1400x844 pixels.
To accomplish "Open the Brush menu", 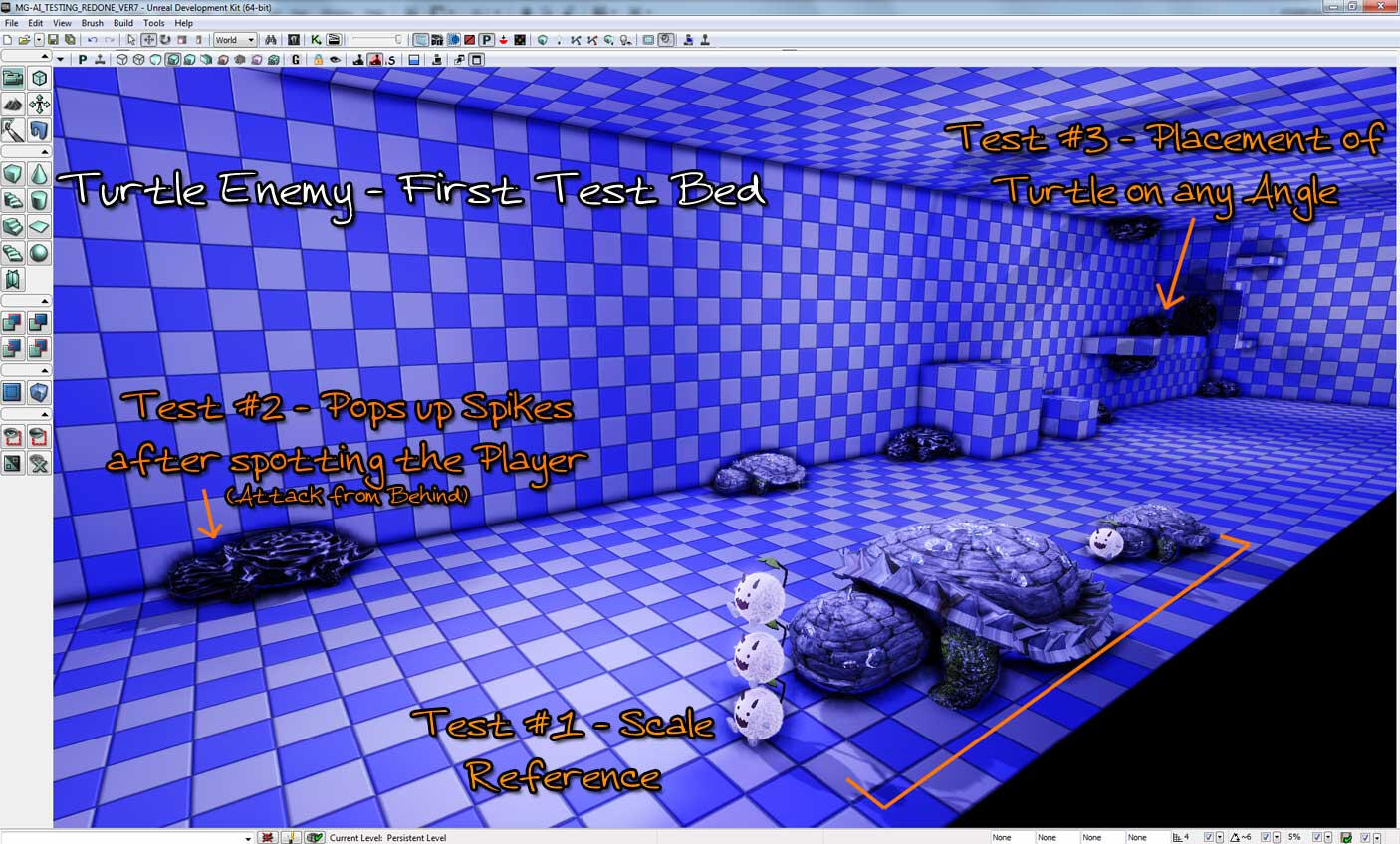I will [92, 23].
